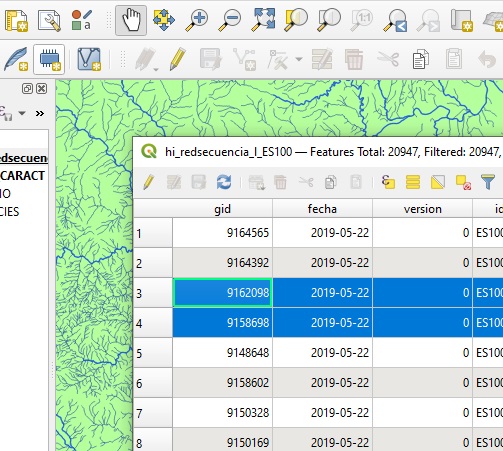Click New Temporary Scratch Layer chip icon
Screen dimensions: 503x451
click(x=49, y=59)
